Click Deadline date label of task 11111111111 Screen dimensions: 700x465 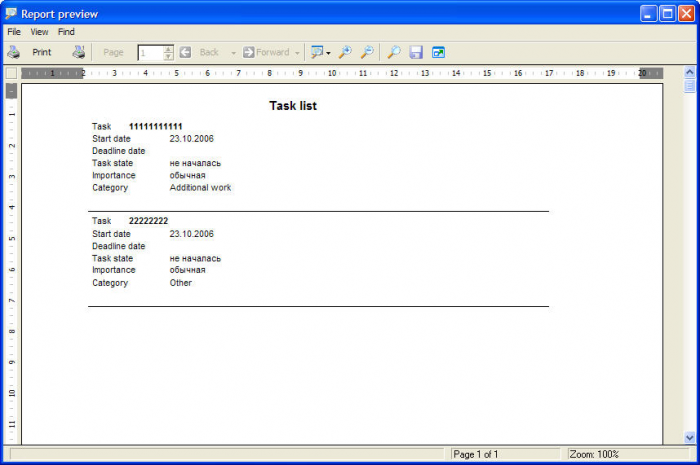118,151
